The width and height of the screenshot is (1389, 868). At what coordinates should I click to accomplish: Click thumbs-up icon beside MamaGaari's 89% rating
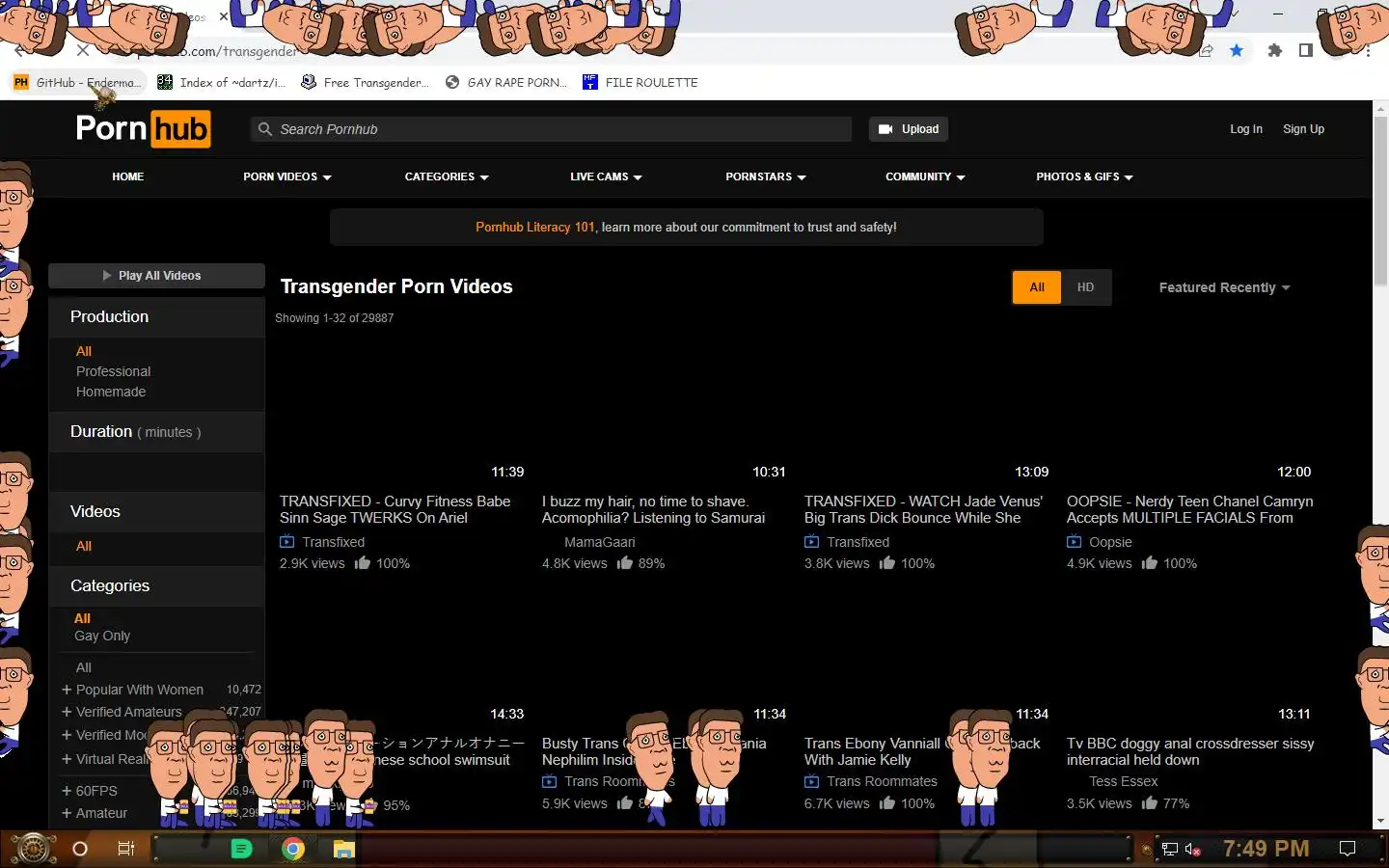pos(625,563)
